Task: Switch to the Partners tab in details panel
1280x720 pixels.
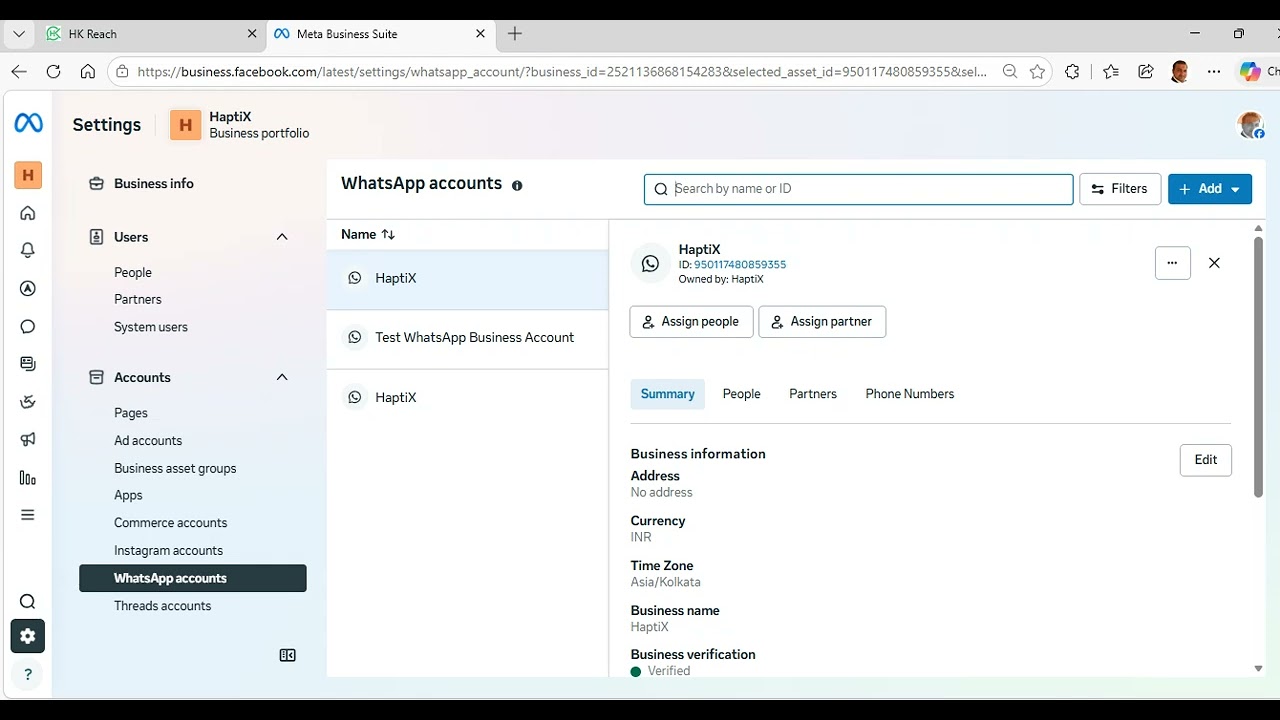Action: click(813, 394)
